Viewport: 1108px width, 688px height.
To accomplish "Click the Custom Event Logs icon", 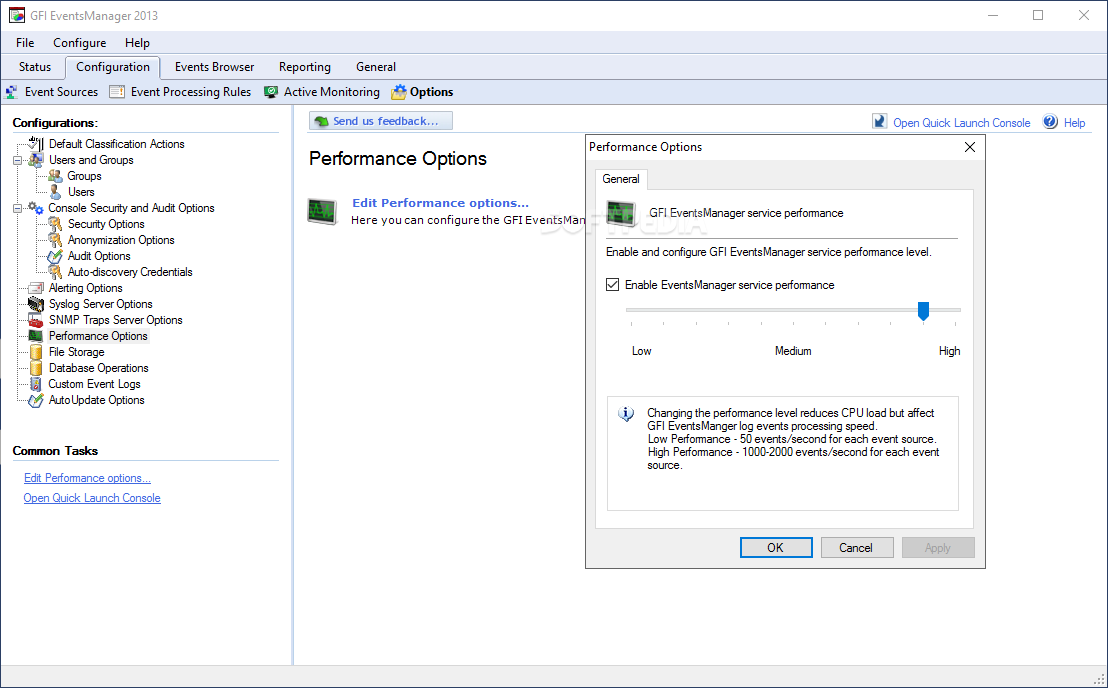I will 35,384.
